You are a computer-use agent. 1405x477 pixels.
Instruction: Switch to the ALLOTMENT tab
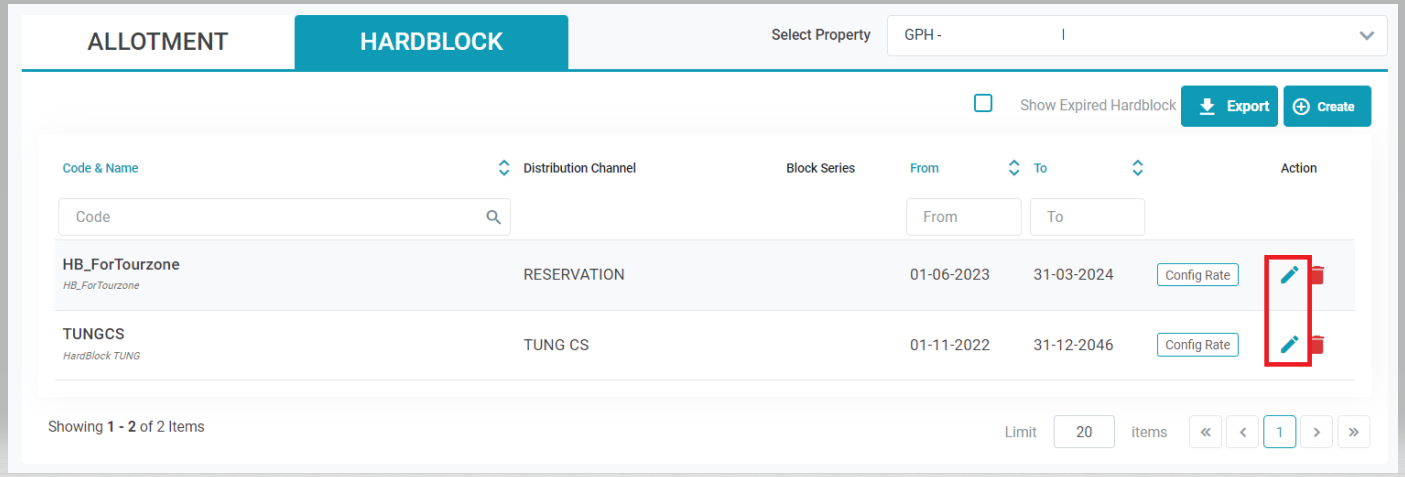pos(158,42)
